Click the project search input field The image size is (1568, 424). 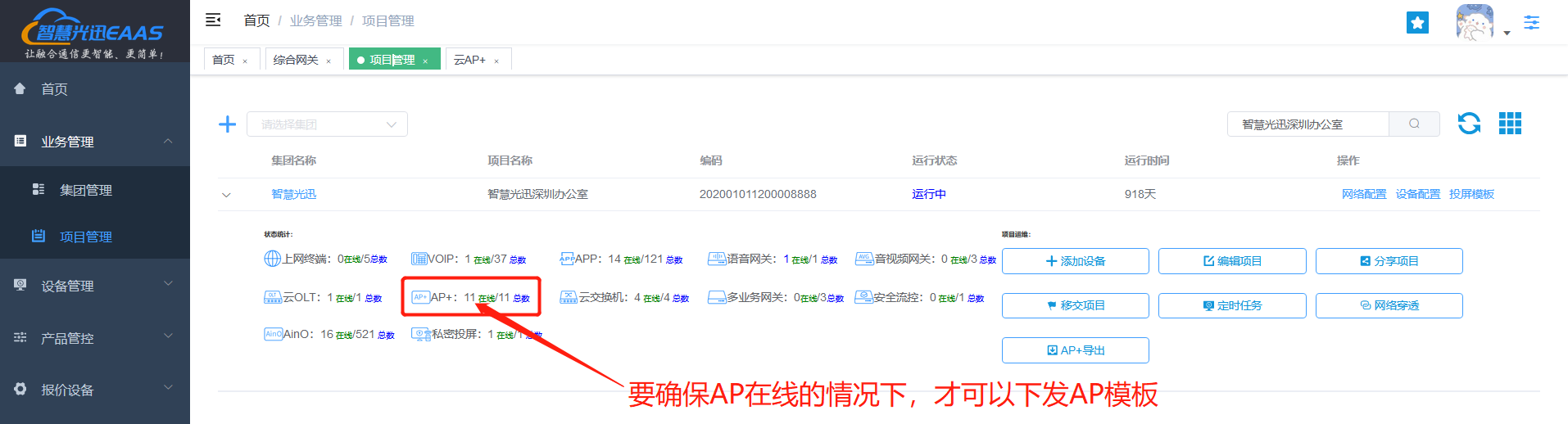tap(1307, 124)
